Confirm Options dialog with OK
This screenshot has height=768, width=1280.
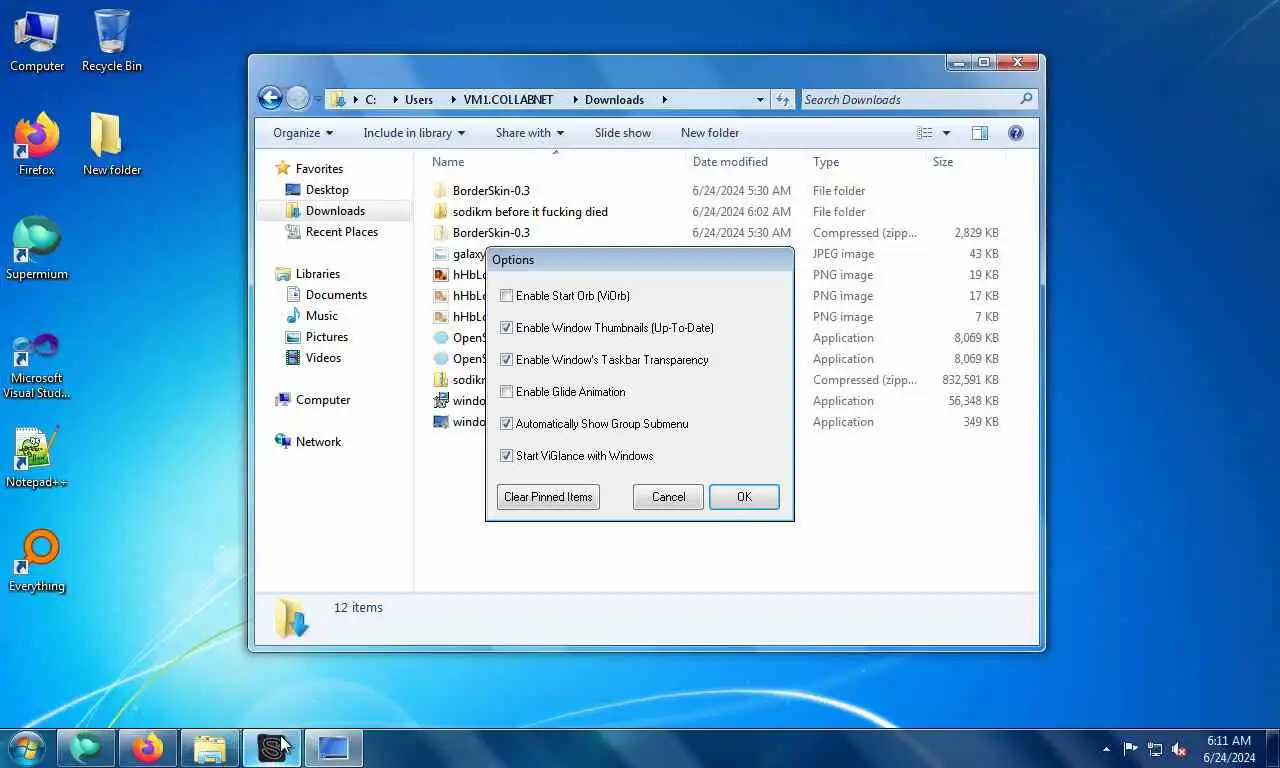[x=744, y=497]
